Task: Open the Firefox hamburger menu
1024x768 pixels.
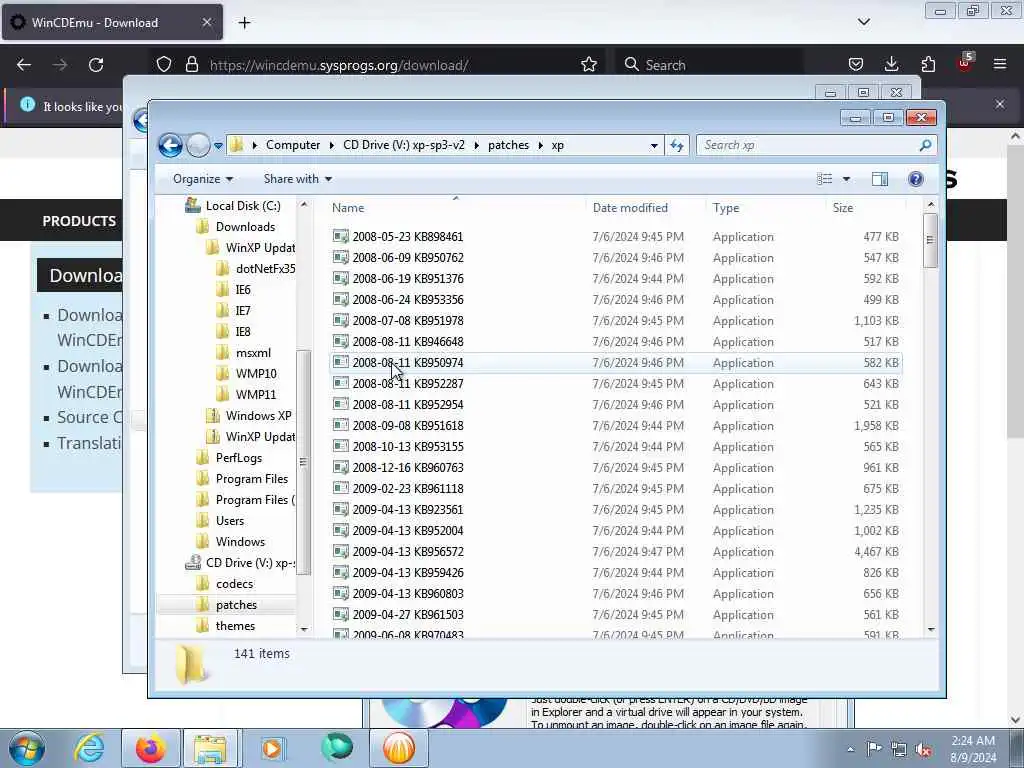Action: [x=1000, y=64]
